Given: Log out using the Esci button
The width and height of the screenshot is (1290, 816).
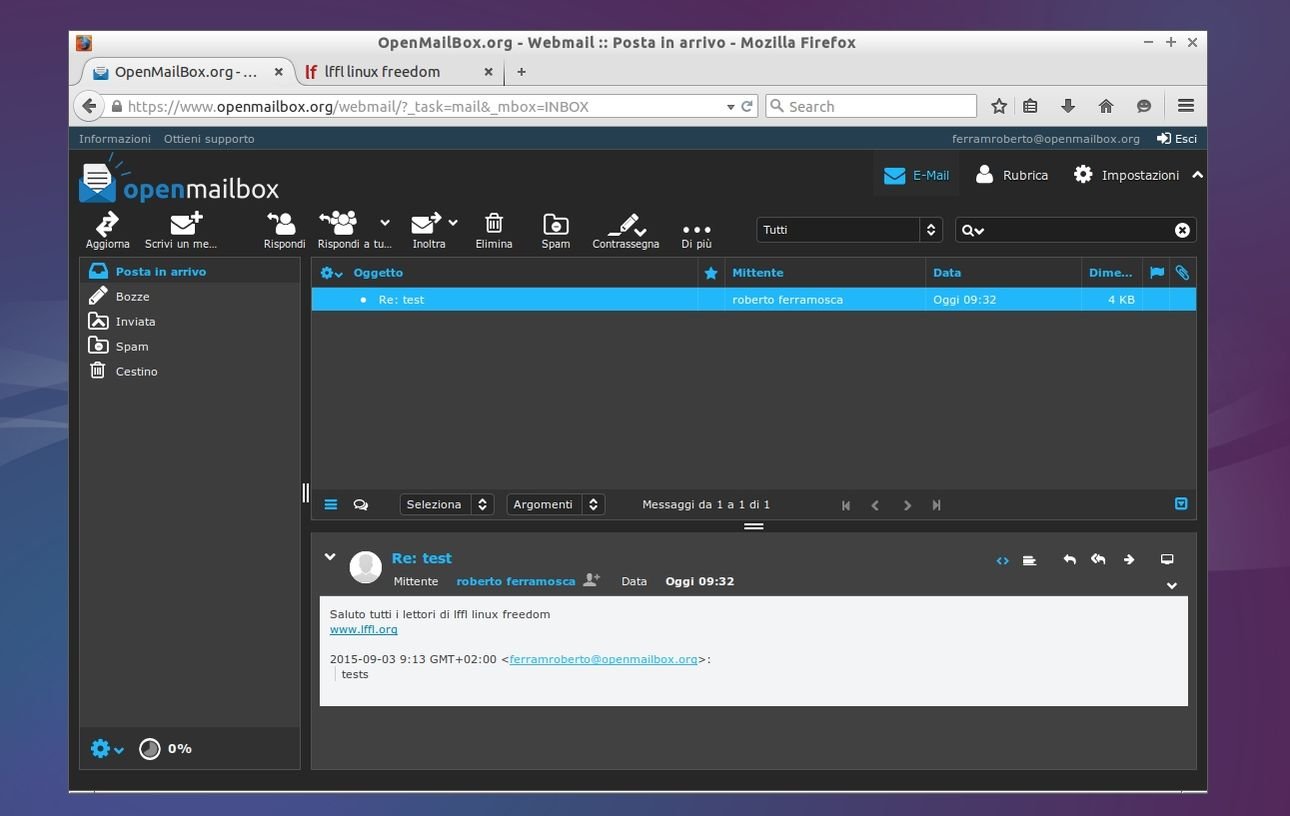Looking at the screenshot, I should click(x=1177, y=139).
